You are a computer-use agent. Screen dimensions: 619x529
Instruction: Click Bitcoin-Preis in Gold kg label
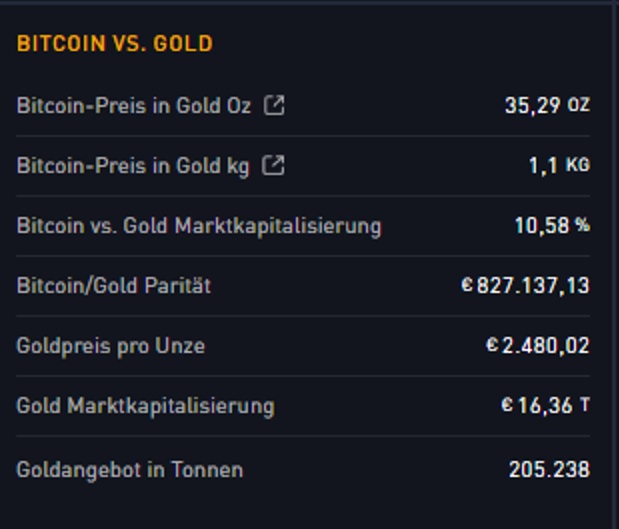point(133,165)
